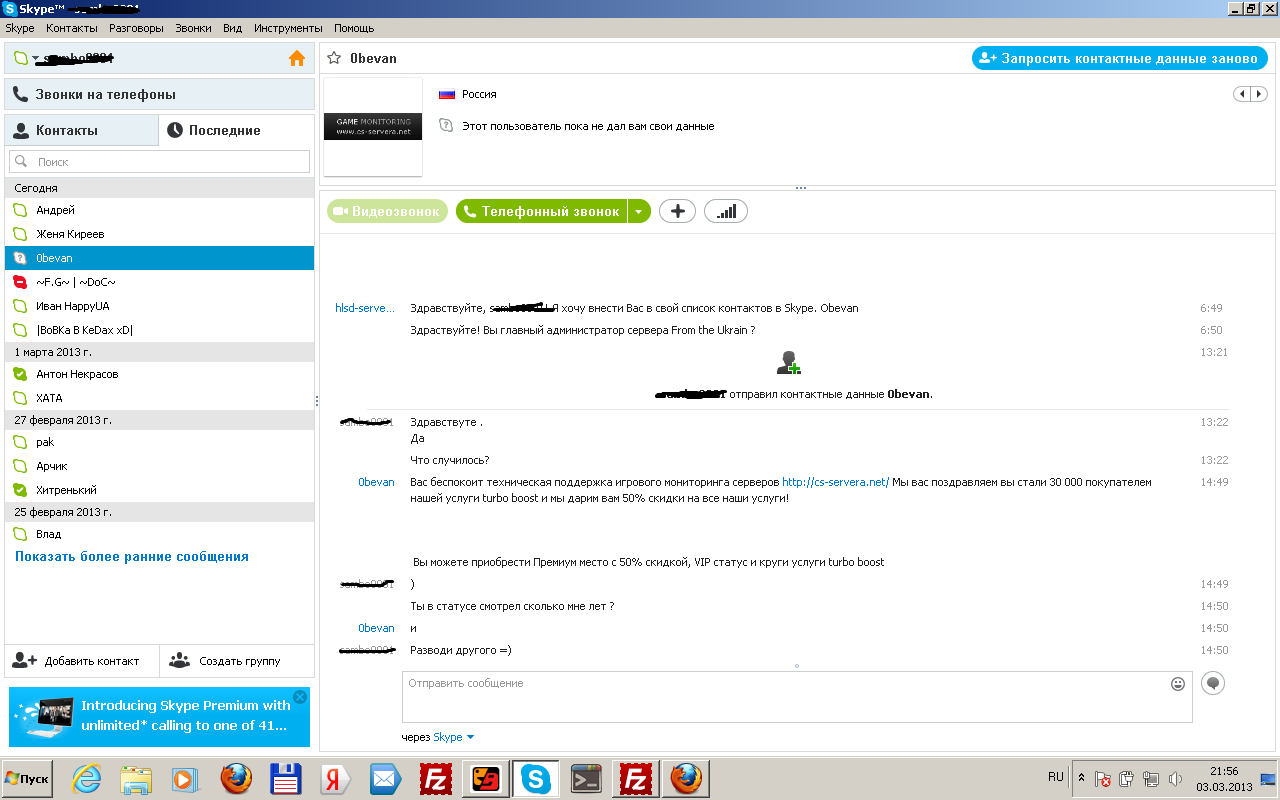
Task: Click the RU language indicator
Action: (x=1056, y=776)
